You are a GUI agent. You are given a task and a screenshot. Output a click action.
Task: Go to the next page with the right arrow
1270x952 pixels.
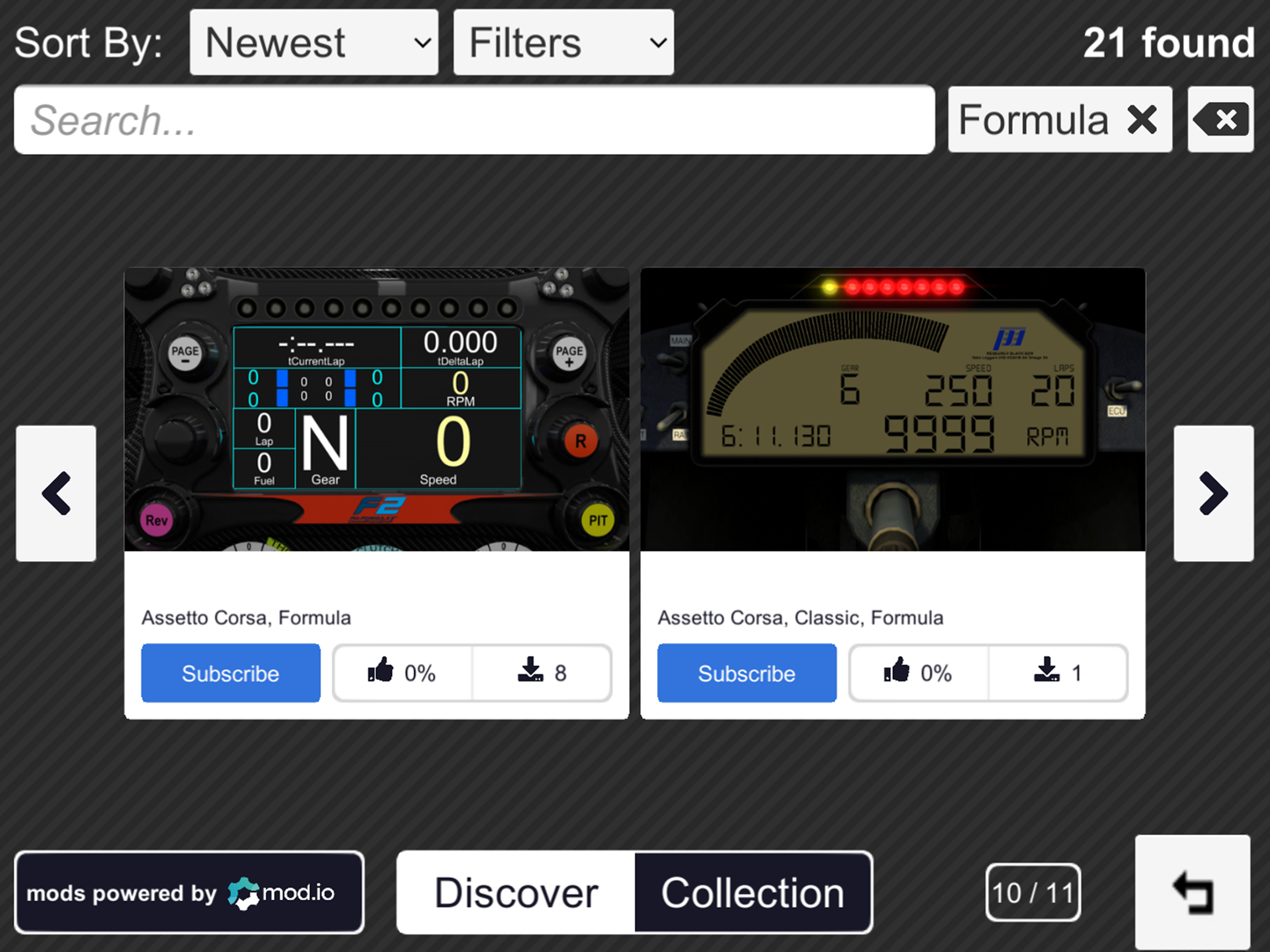click(x=1214, y=494)
